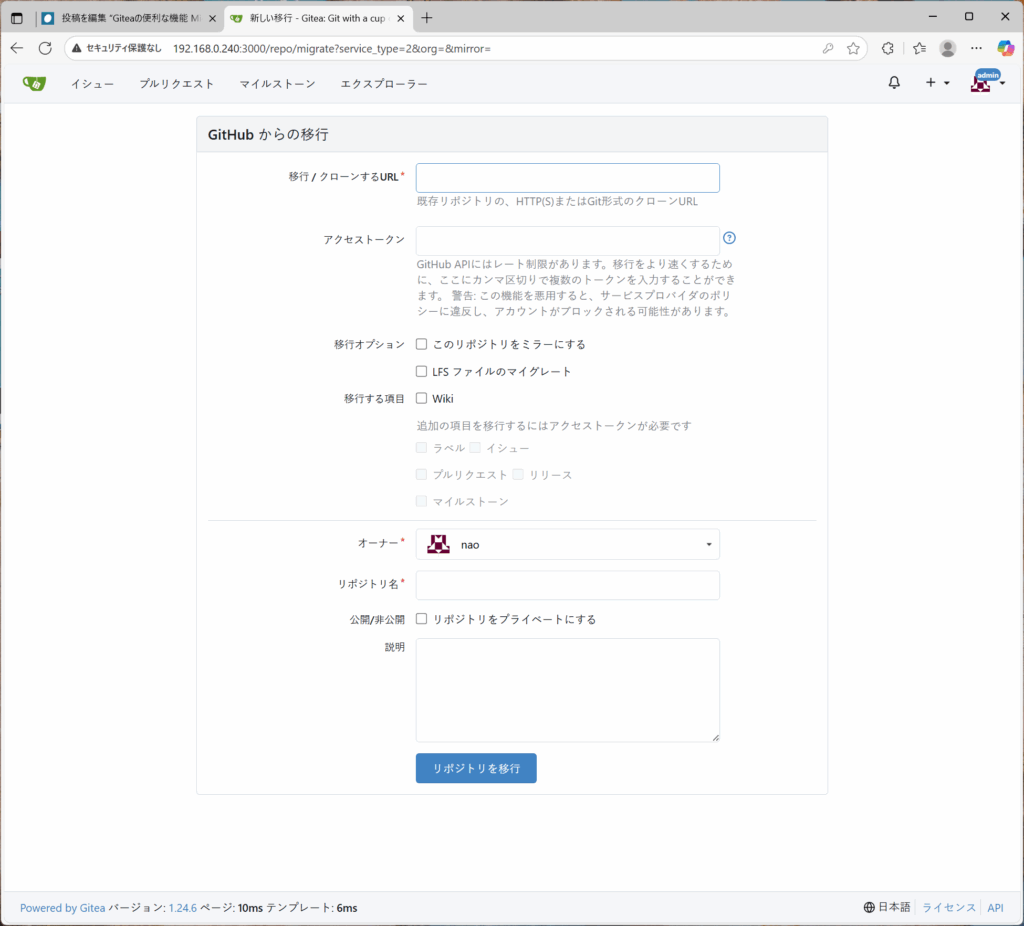Expand the オーナー dropdown showing nao
1024x926 pixels.
pyautogui.click(x=567, y=544)
